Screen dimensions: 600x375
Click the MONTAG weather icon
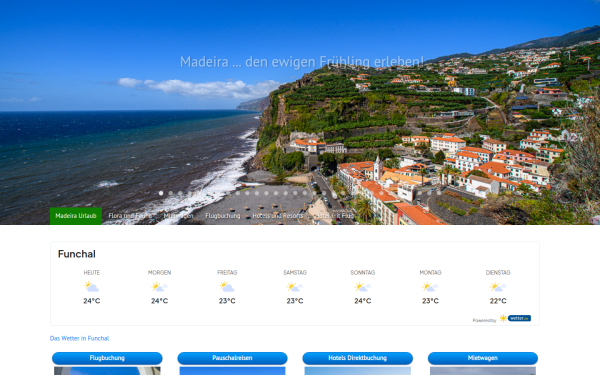(430, 287)
